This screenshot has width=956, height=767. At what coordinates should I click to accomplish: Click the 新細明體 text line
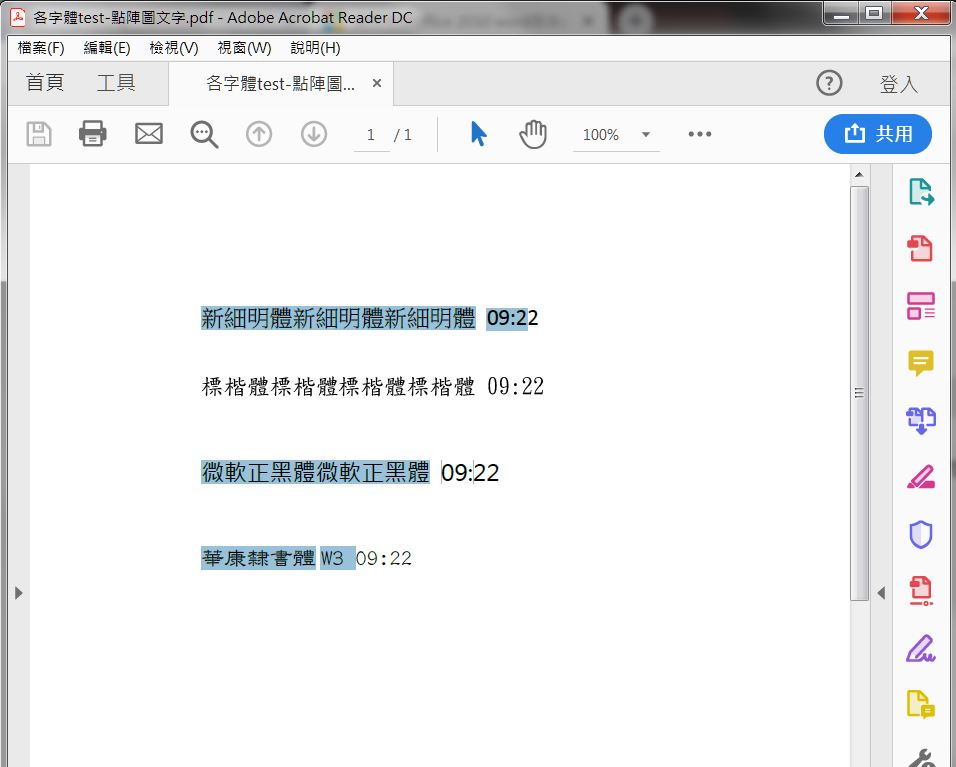pyautogui.click(x=338, y=318)
